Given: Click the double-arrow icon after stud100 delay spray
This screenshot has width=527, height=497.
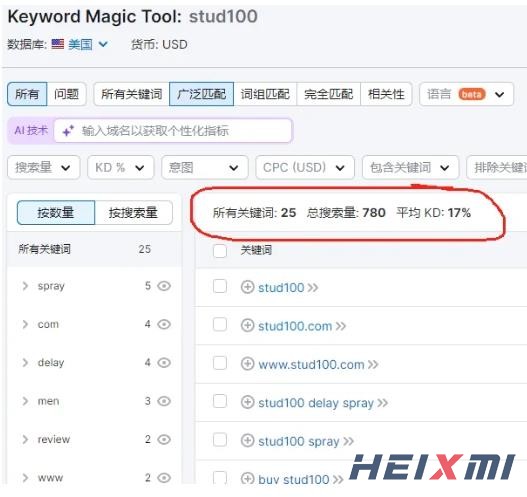Looking at the screenshot, I should click(382, 403).
